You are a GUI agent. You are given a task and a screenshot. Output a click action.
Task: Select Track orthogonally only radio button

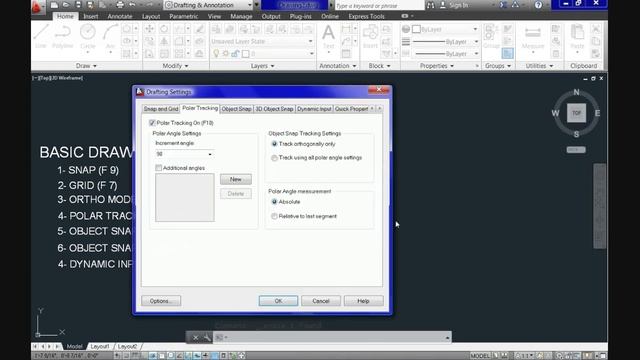pyautogui.click(x=274, y=144)
